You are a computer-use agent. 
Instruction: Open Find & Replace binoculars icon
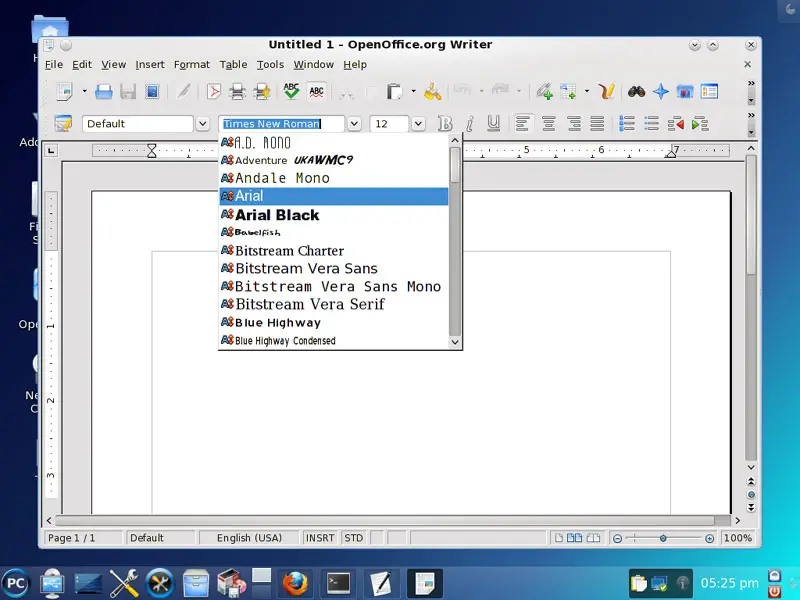tap(636, 92)
